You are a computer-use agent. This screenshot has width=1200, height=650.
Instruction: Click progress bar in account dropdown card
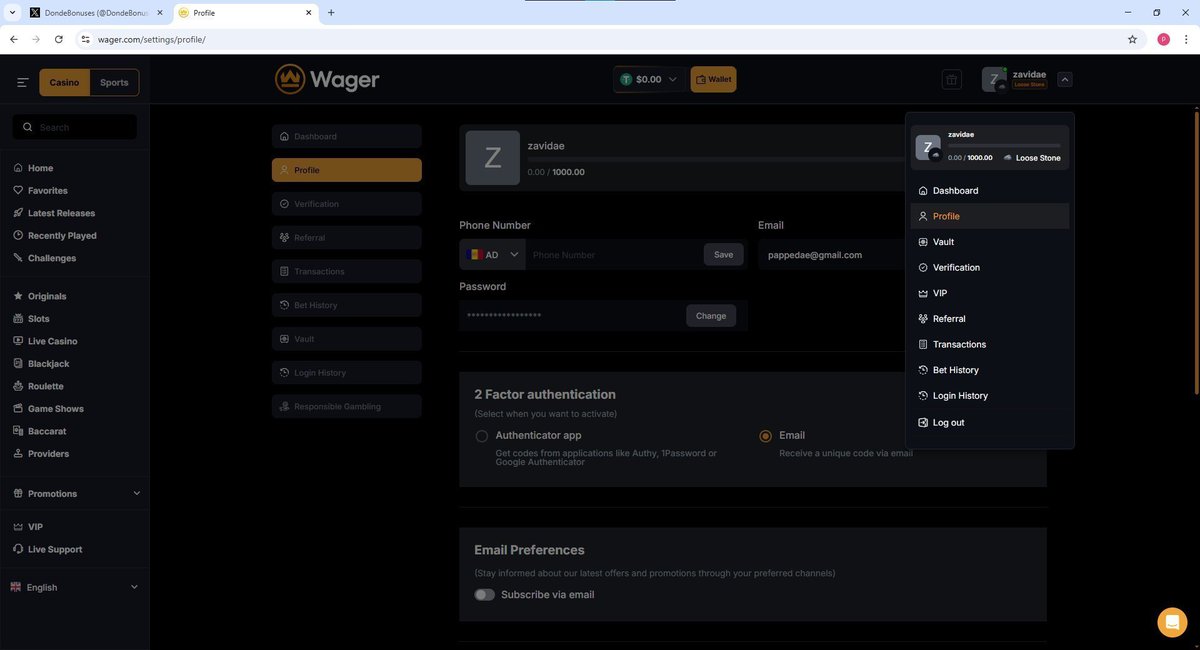[1004, 146]
